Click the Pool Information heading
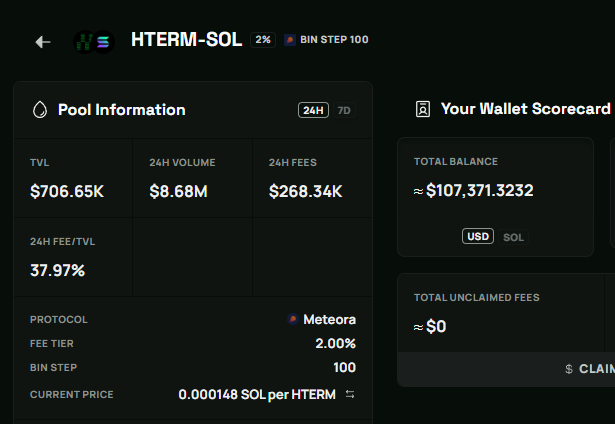This screenshot has height=424, width=615. (122, 110)
